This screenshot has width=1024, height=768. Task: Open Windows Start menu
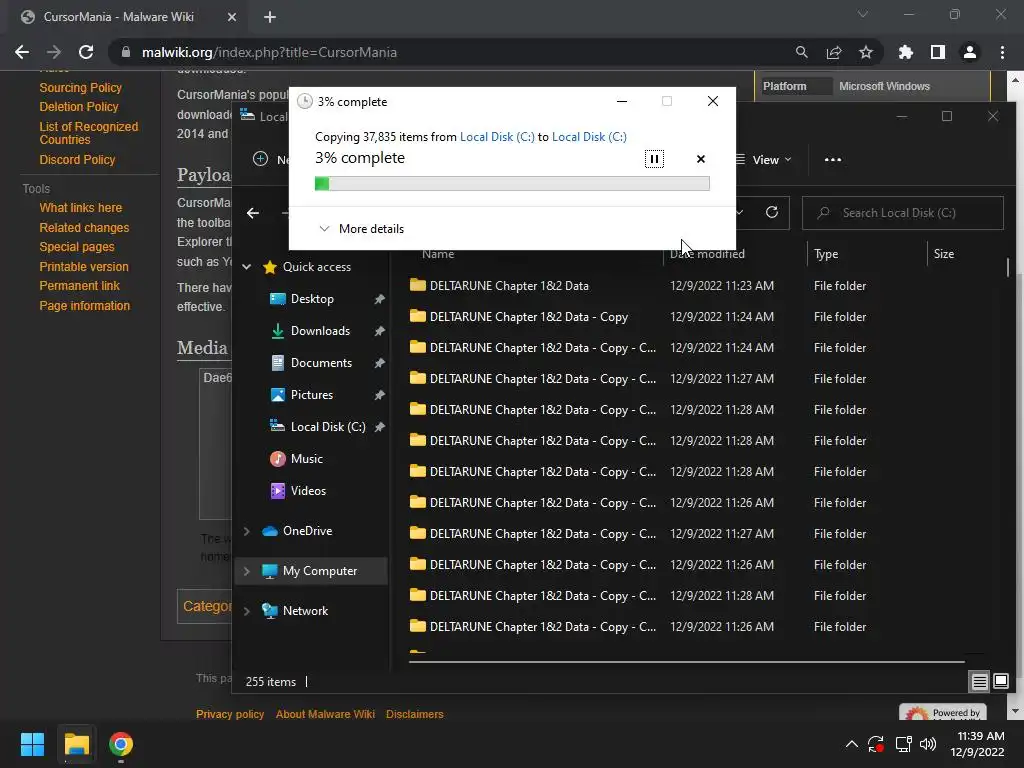(x=32, y=744)
